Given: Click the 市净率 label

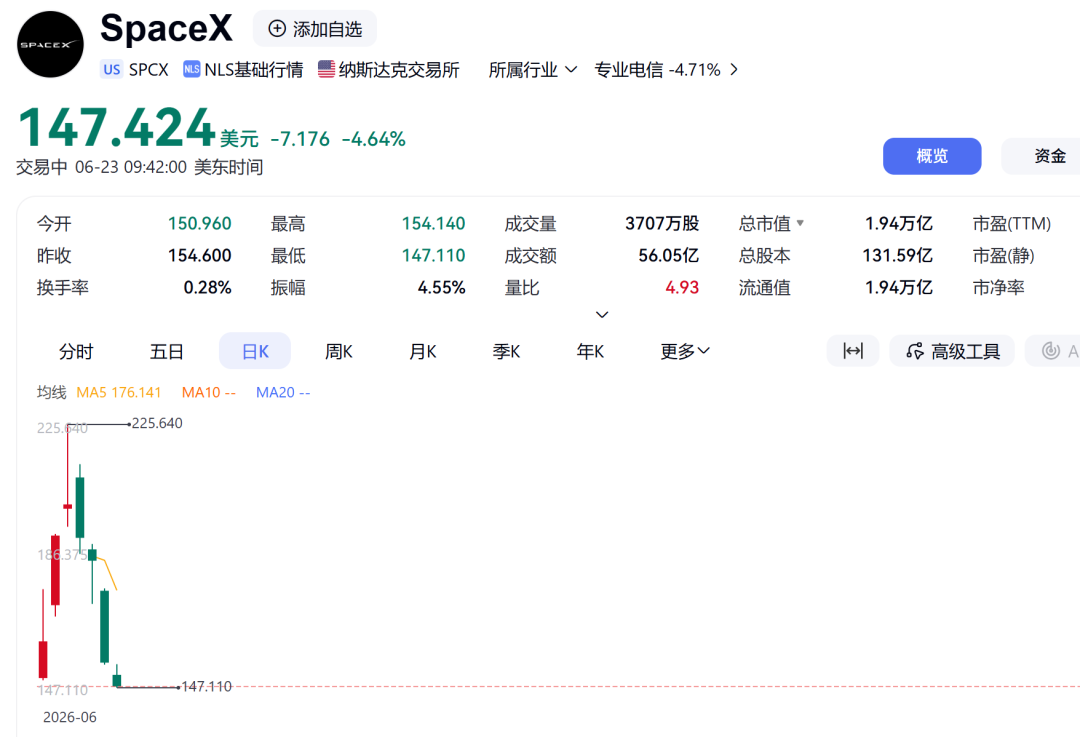Looking at the screenshot, I should (999, 287).
